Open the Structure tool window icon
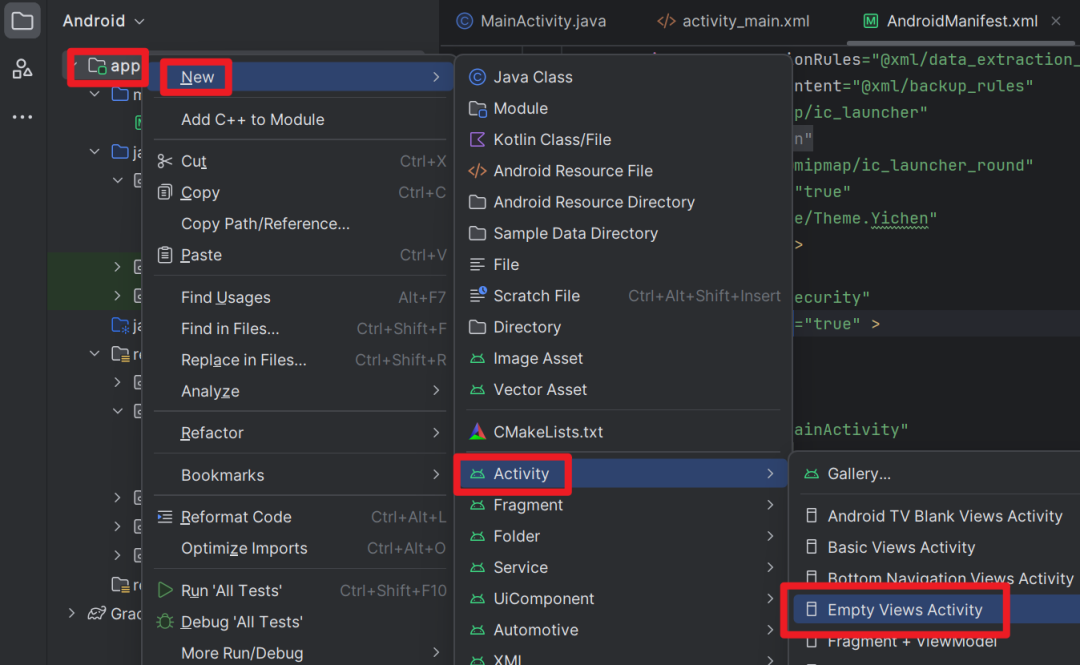This screenshot has width=1080, height=665. 22,69
